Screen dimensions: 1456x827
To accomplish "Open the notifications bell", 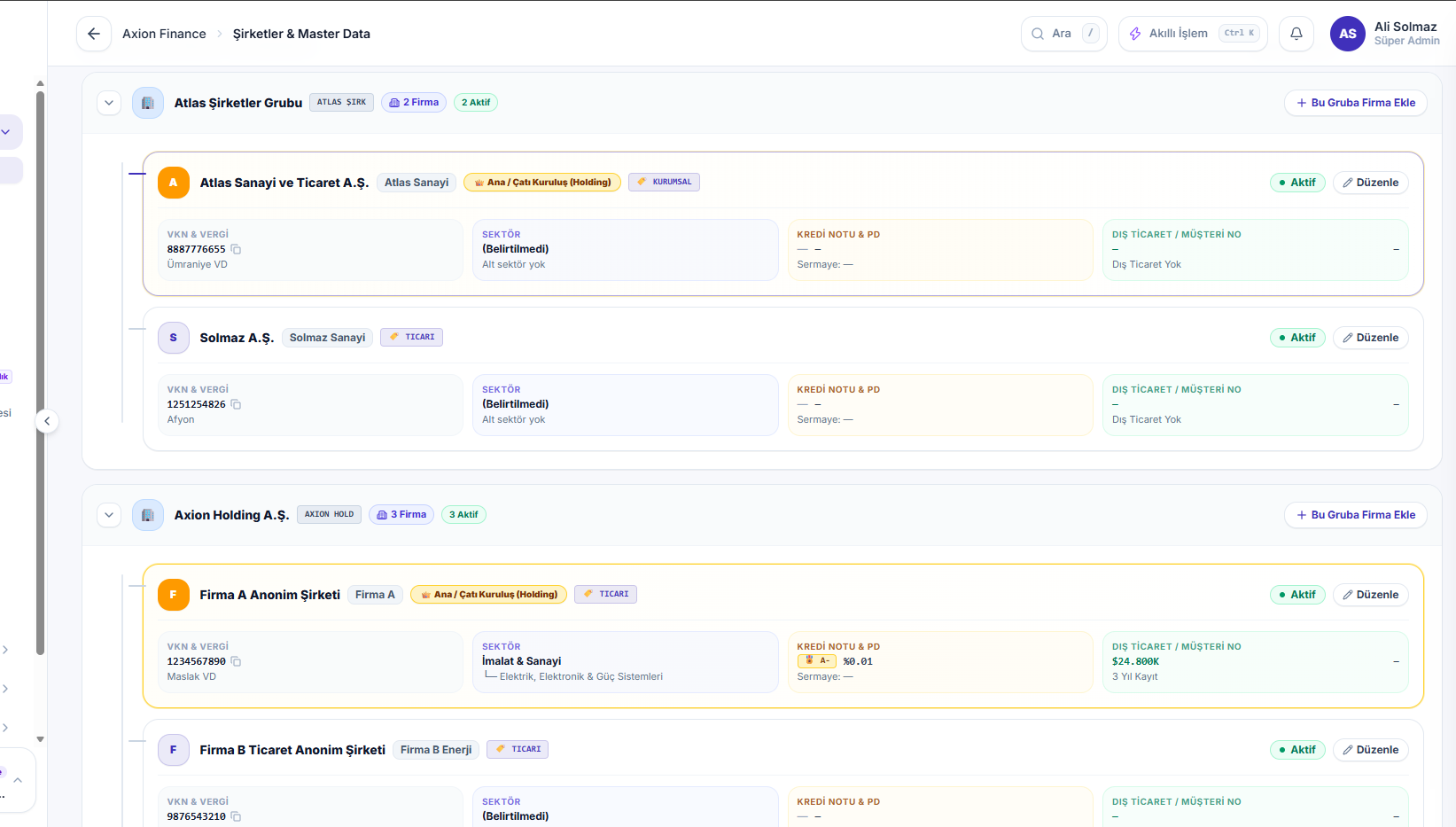I will coord(1296,34).
